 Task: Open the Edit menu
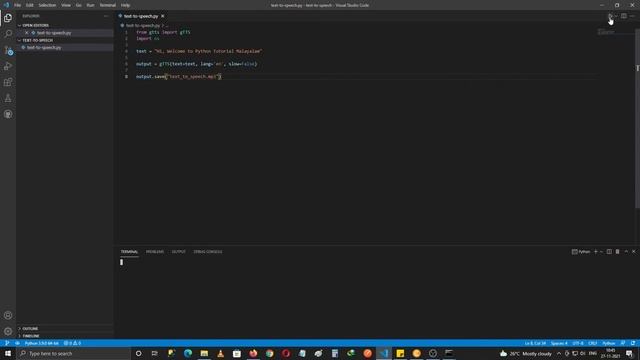click(30, 5)
